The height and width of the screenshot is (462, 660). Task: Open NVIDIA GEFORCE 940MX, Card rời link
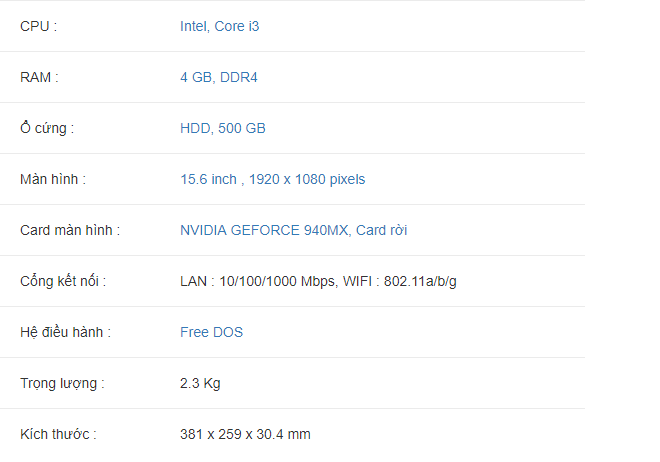[293, 230]
